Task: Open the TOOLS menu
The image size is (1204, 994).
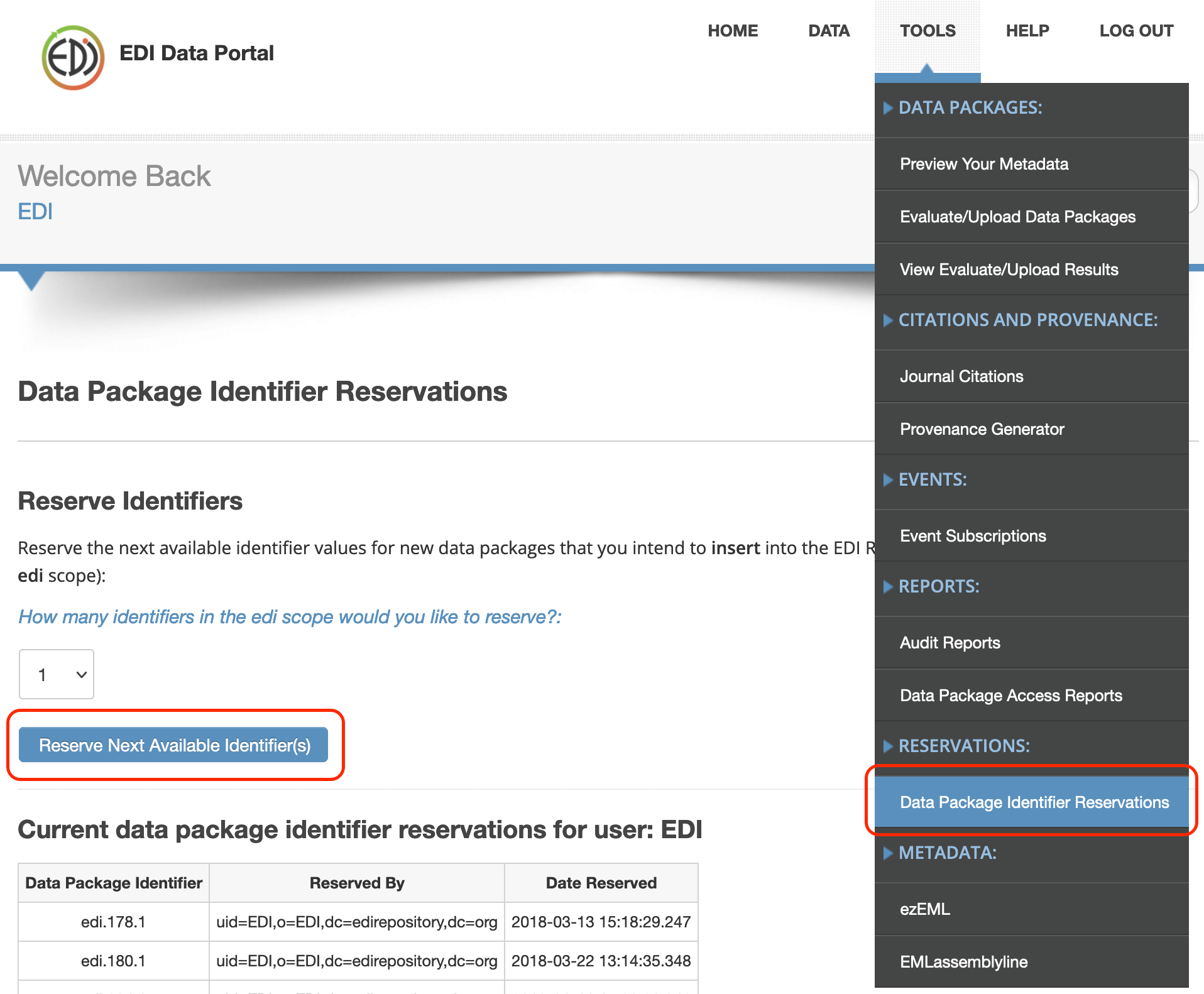Action: tap(928, 31)
